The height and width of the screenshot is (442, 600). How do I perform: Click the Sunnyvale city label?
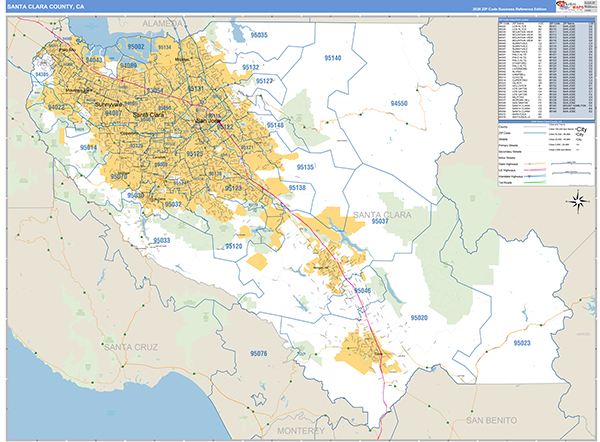coord(110,103)
